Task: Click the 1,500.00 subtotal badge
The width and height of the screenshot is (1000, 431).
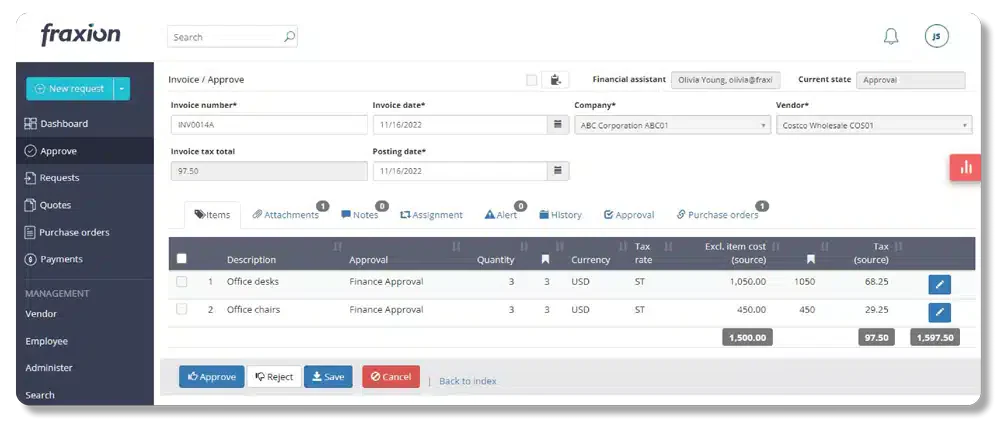Action: (747, 337)
